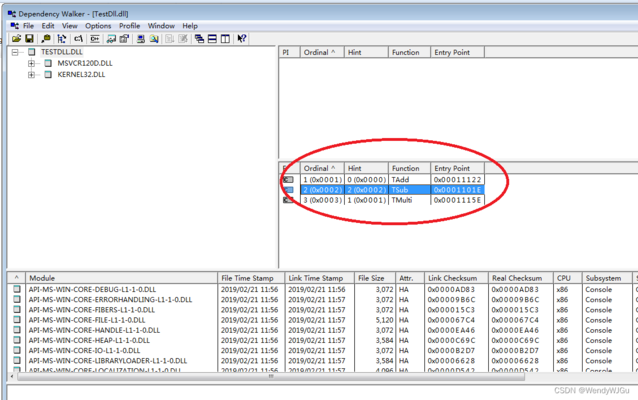Open the Profile menu
638x400 pixels.
point(129,25)
